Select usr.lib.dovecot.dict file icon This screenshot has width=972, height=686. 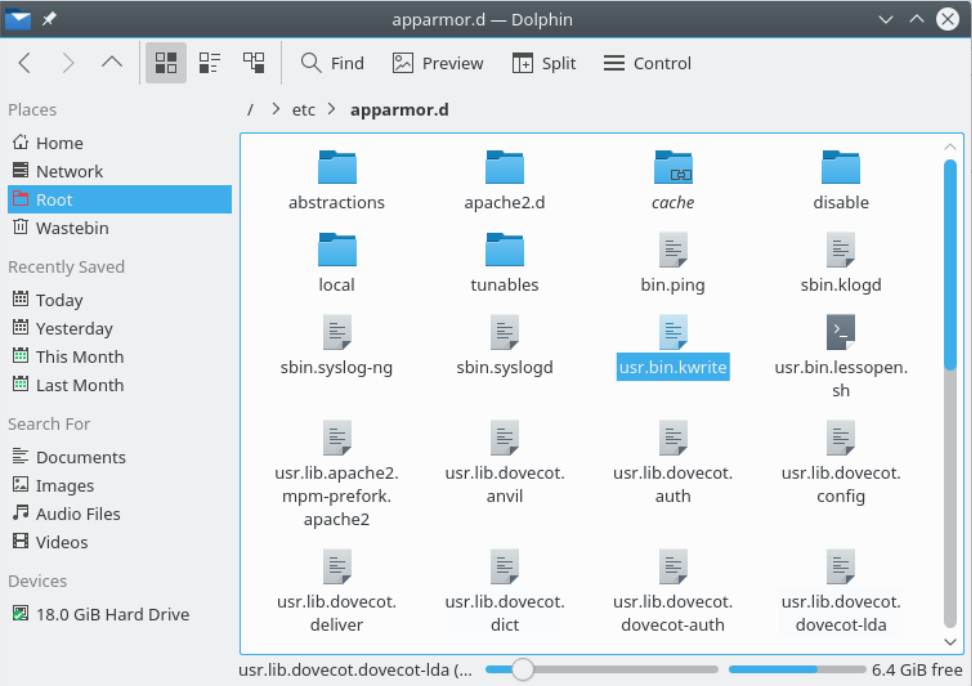tap(505, 566)
